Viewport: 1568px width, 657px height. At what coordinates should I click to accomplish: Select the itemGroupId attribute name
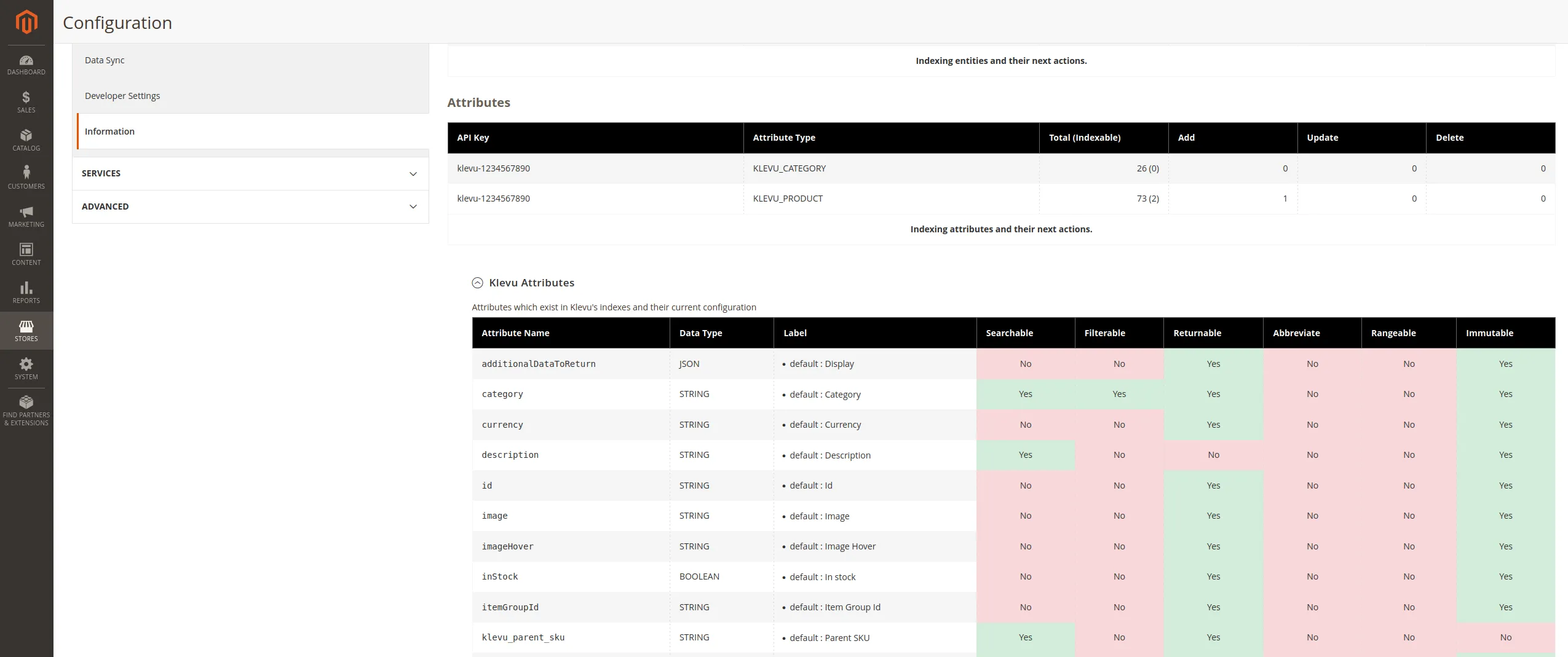click(510, 607)
